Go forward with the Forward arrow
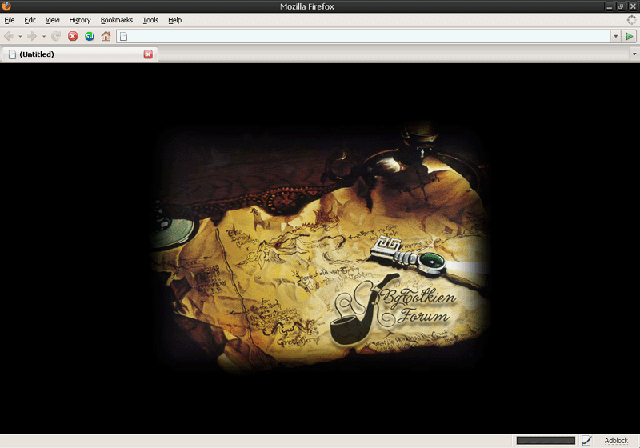The height and width of the screenshot is (448, 640). [32, 36]
